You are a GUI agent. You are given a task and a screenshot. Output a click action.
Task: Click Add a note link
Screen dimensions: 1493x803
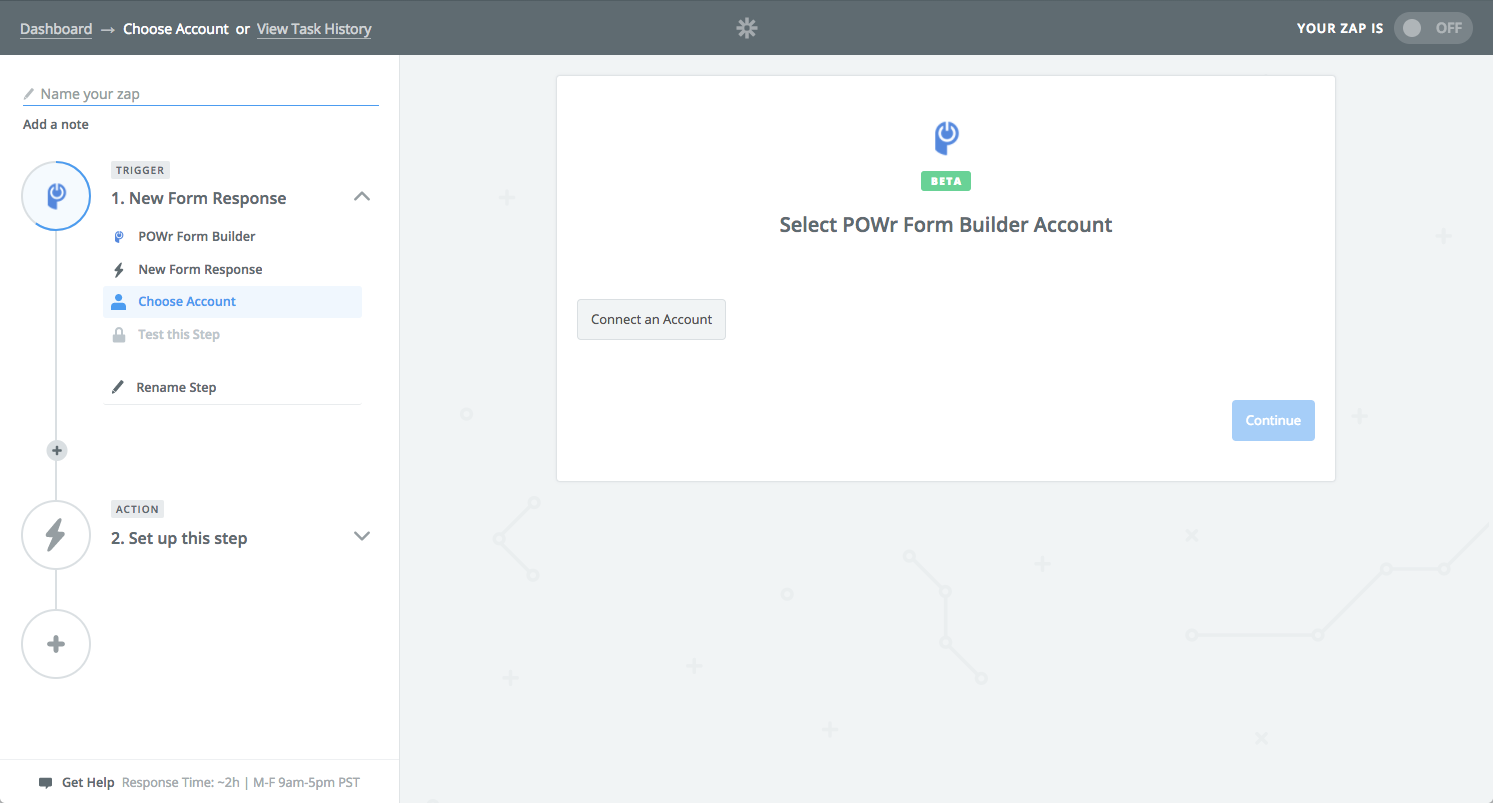(56, 124)
